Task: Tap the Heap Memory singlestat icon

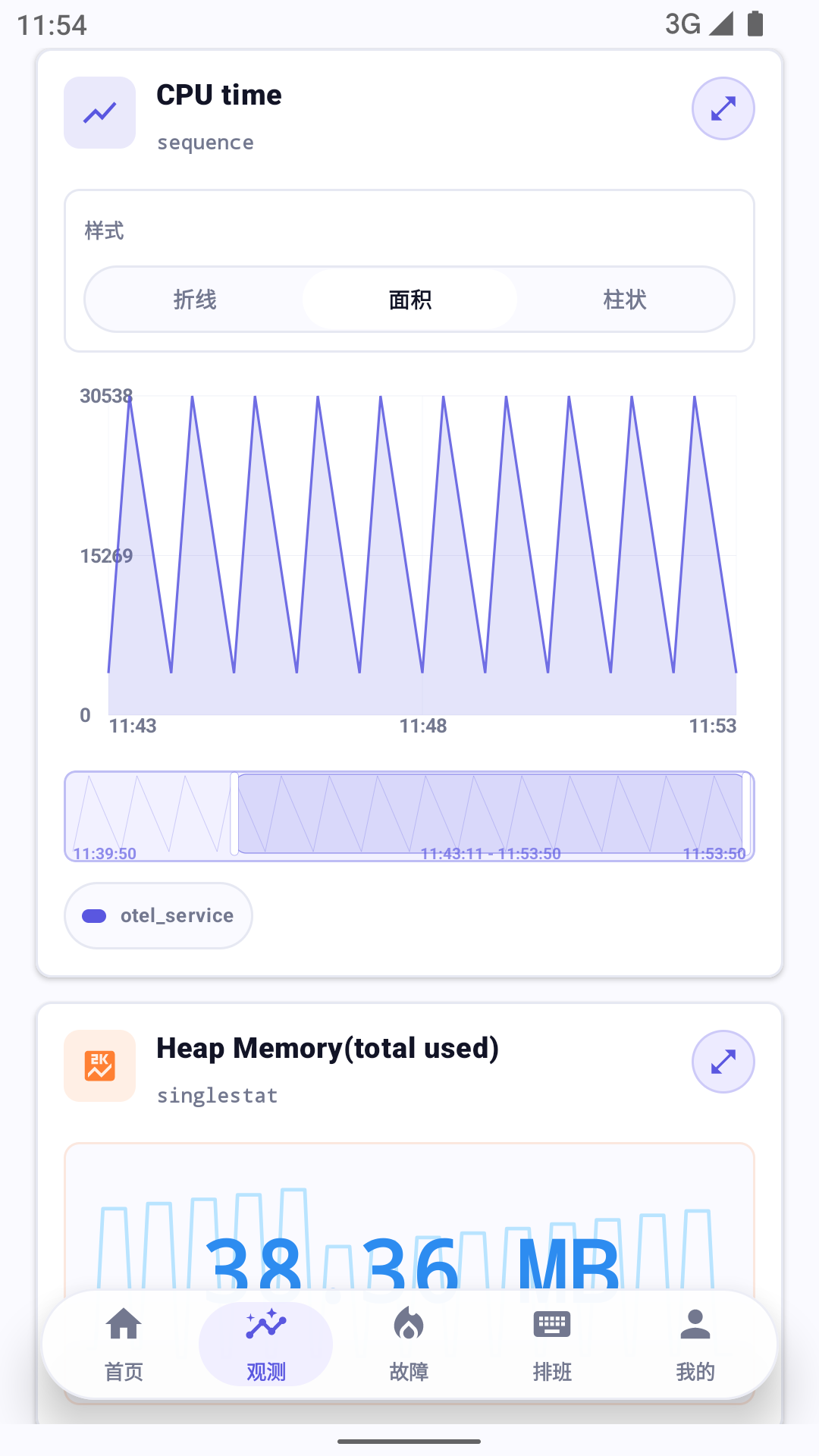Action: click(x=99, y=1065)
